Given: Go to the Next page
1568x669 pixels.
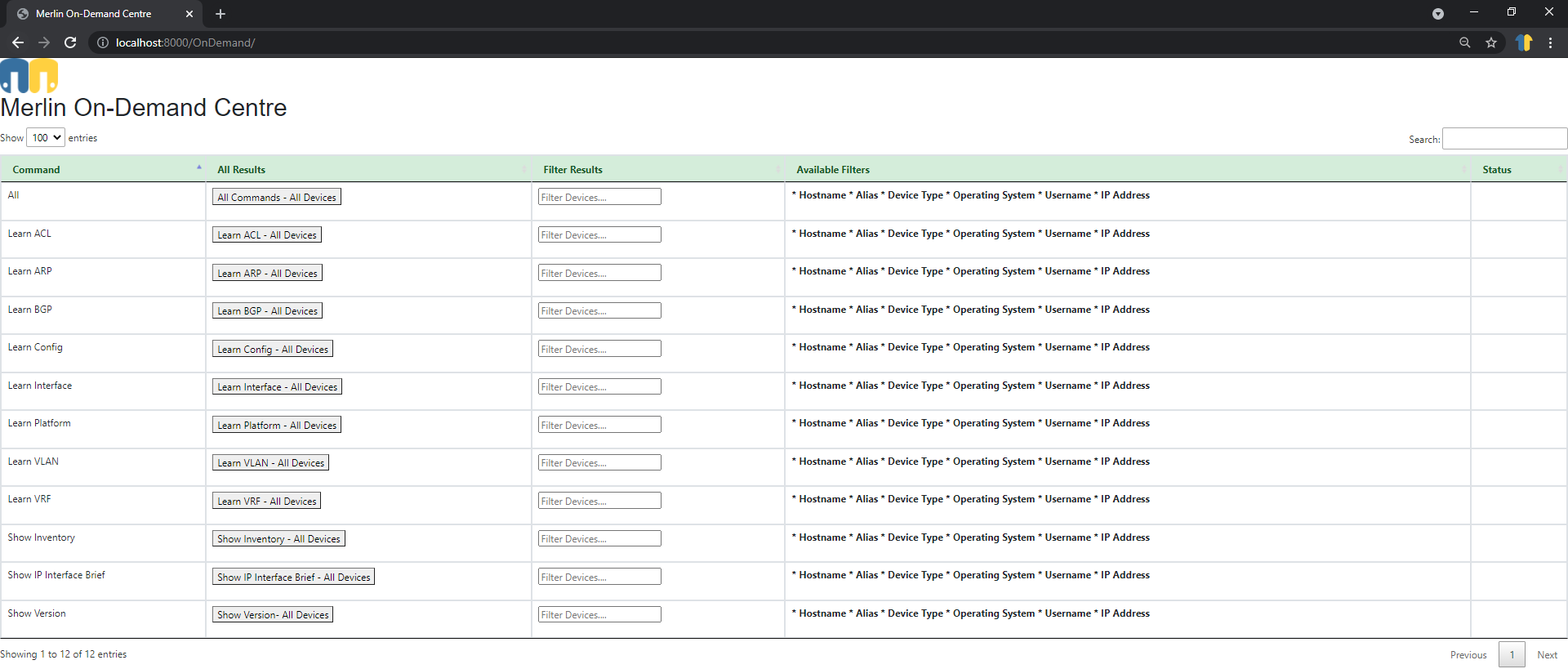Looking at the screenshot, I should tap(1547, 655).
